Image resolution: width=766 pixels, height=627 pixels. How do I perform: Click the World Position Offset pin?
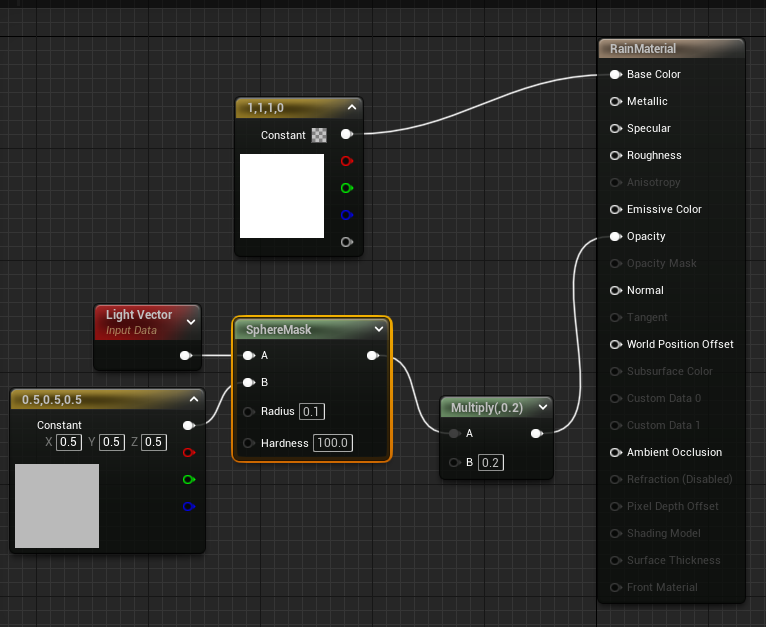pyautogui.click(x=616, y=345)
